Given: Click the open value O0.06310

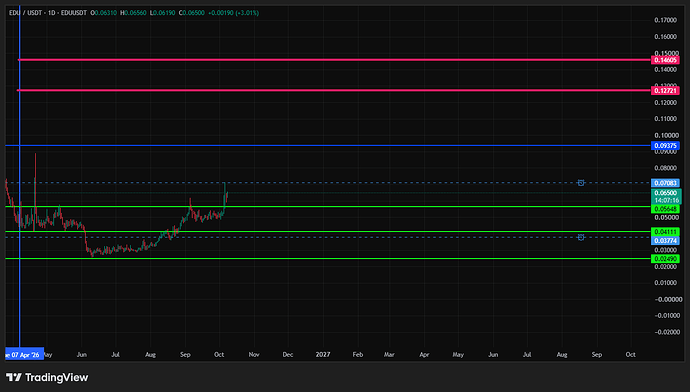Looking at the screenshot, I should (103, 13).
